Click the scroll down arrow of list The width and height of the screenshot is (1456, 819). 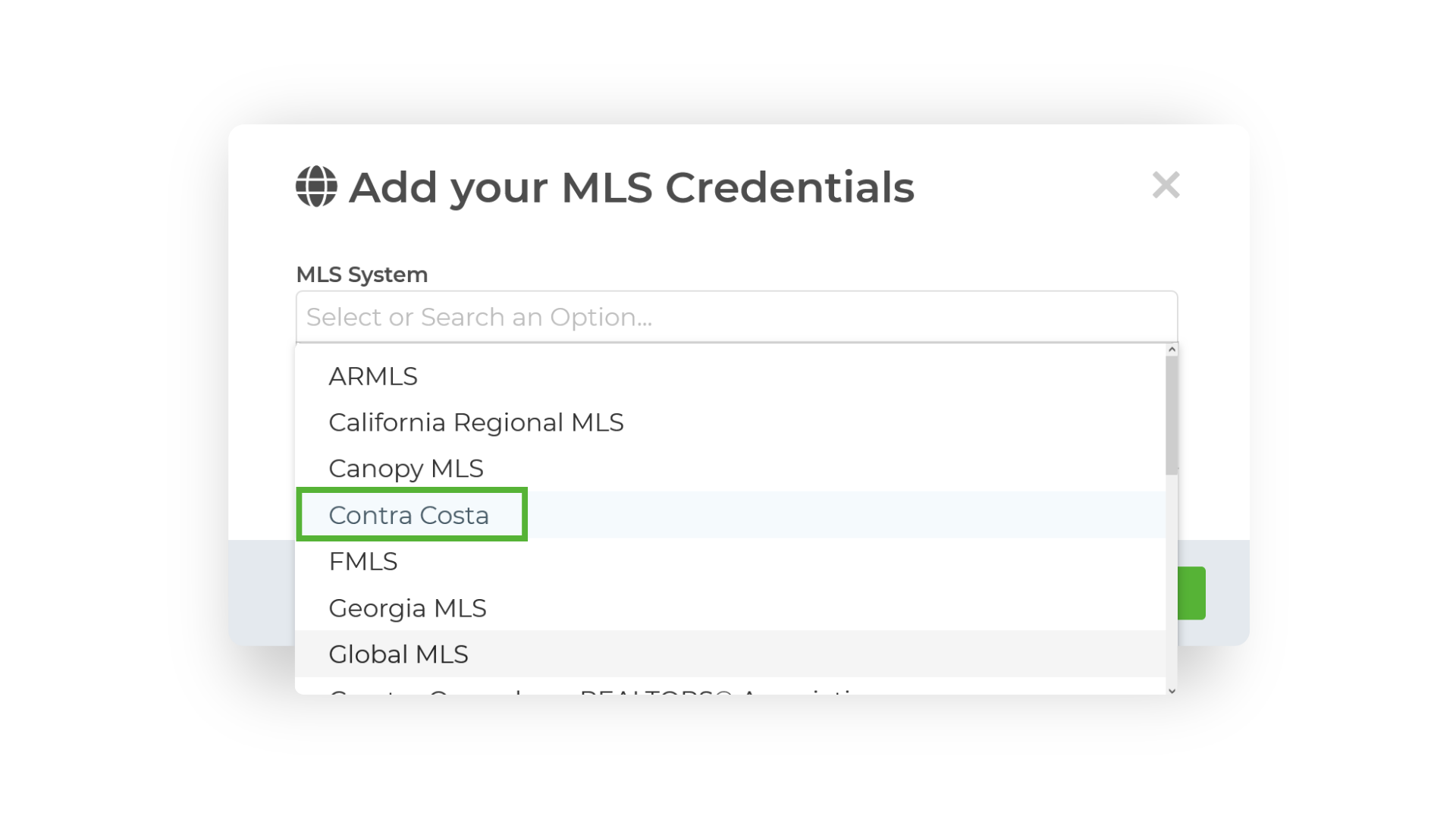(1172, 690)
